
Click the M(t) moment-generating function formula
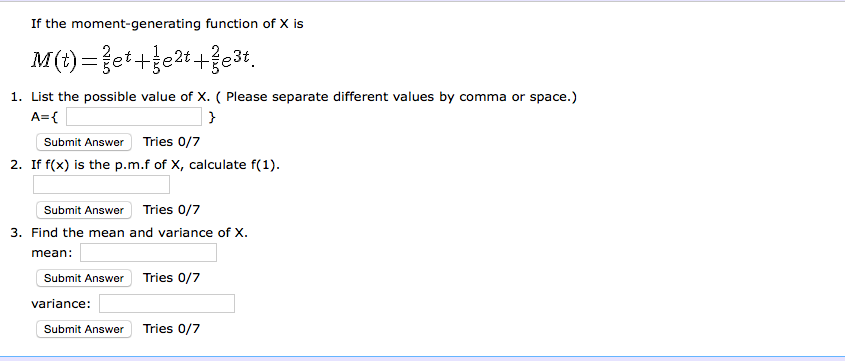click(143, 60)
